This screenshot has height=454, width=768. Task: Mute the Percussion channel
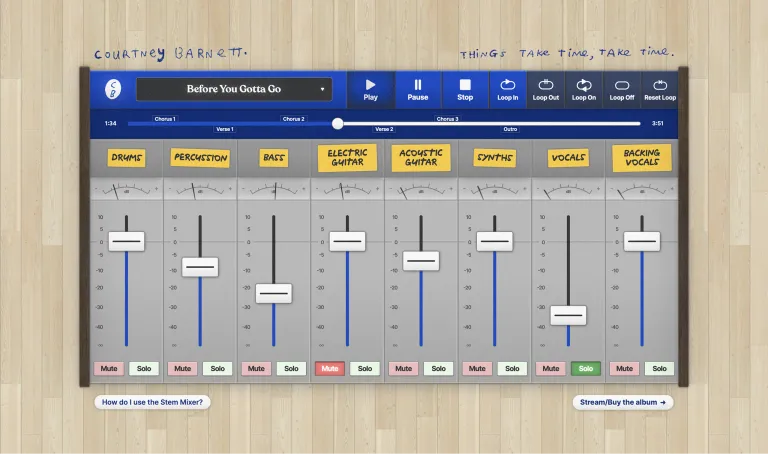[x=182, y=368]
